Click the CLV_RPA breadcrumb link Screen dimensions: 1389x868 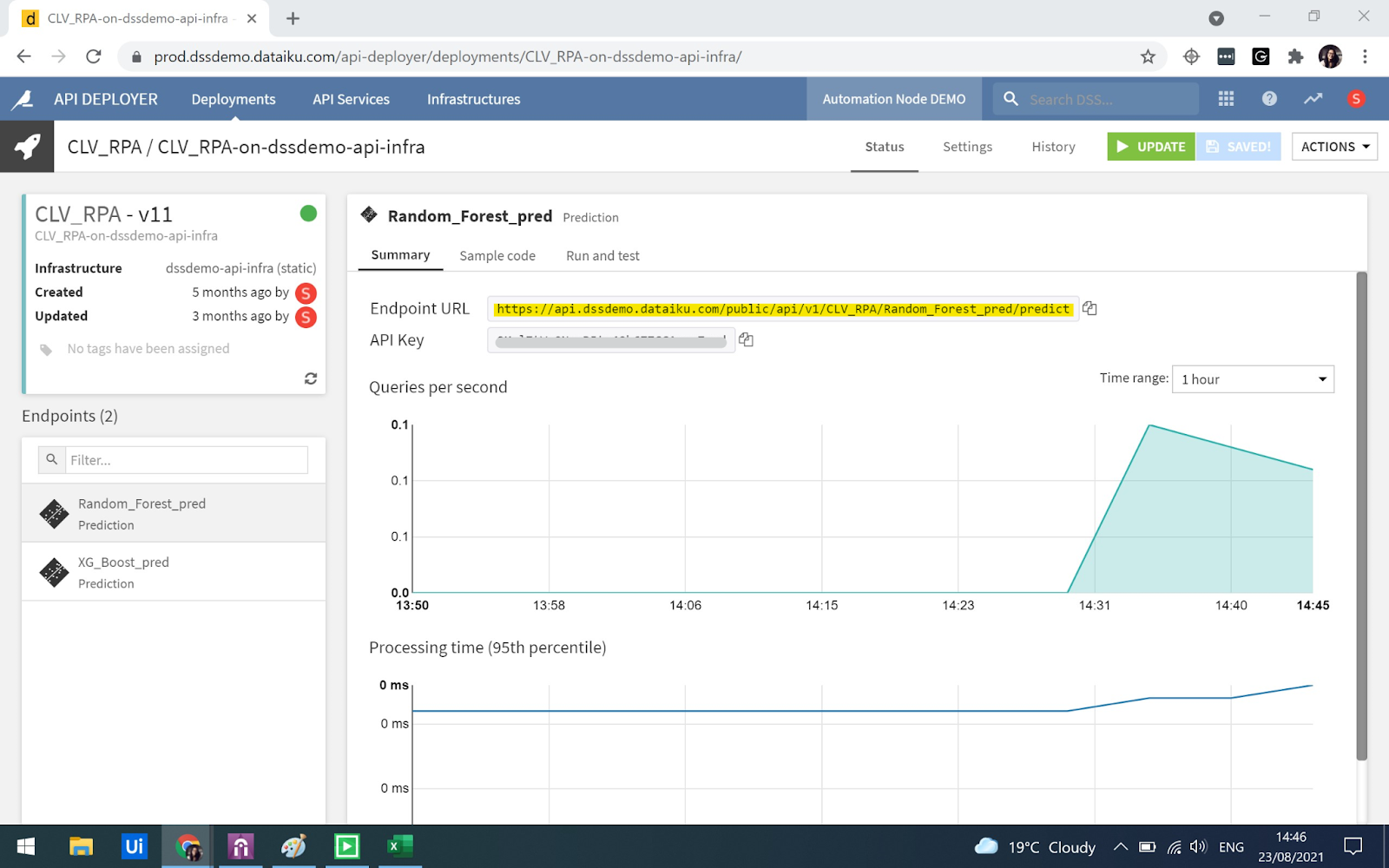pyautogui.click(x=104, y=147)
